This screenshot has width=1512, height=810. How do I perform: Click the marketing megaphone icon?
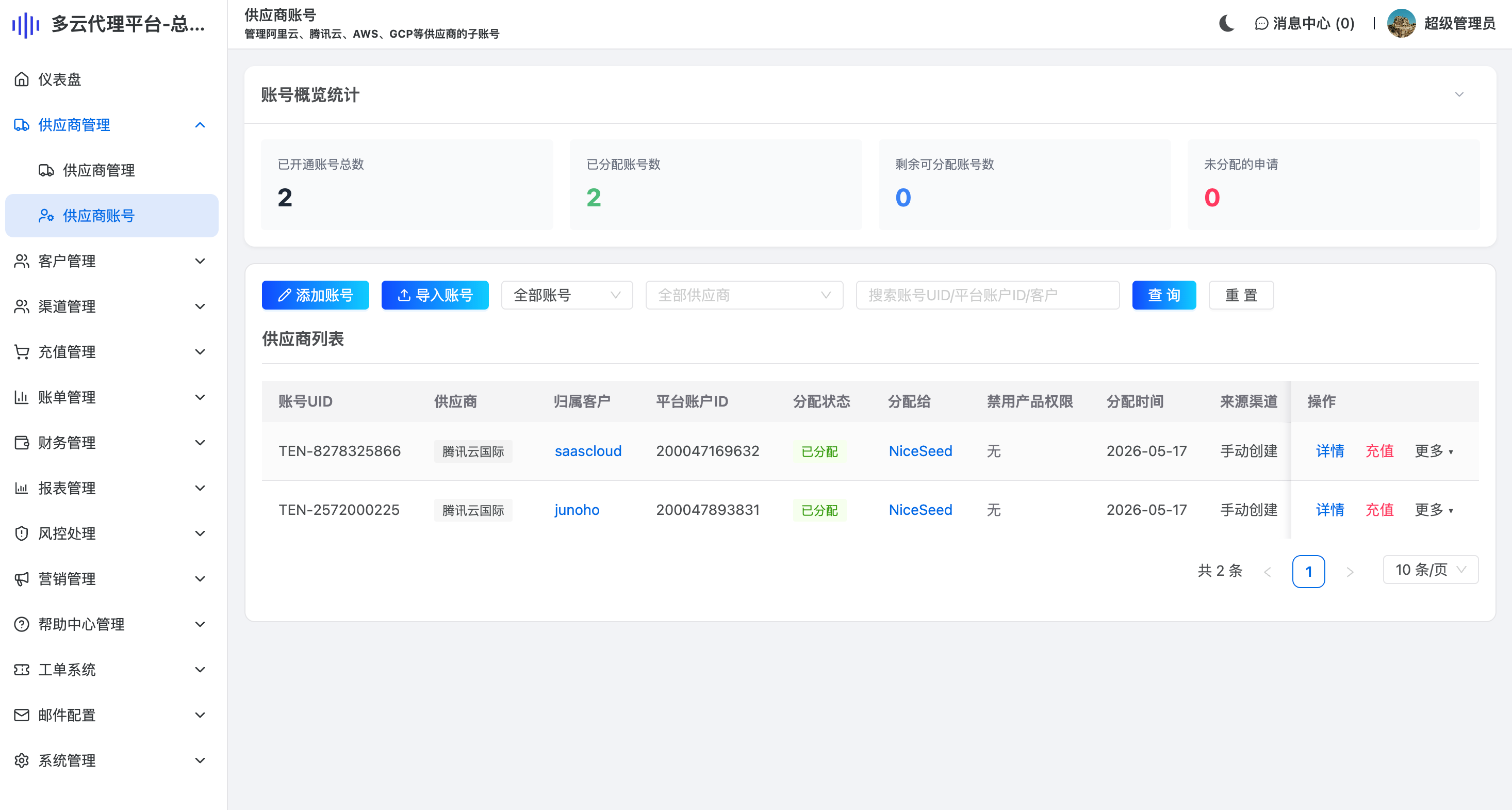pyautogui.click(x=22, y=578)
